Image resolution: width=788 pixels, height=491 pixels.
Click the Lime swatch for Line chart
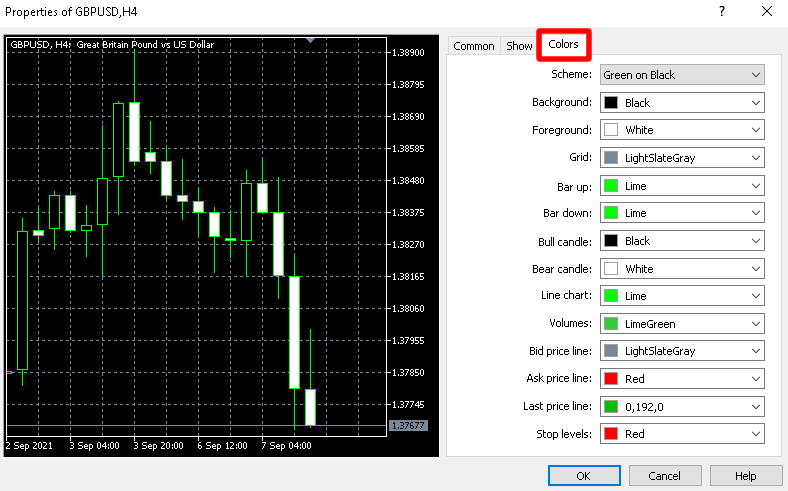tap(611, 296)
